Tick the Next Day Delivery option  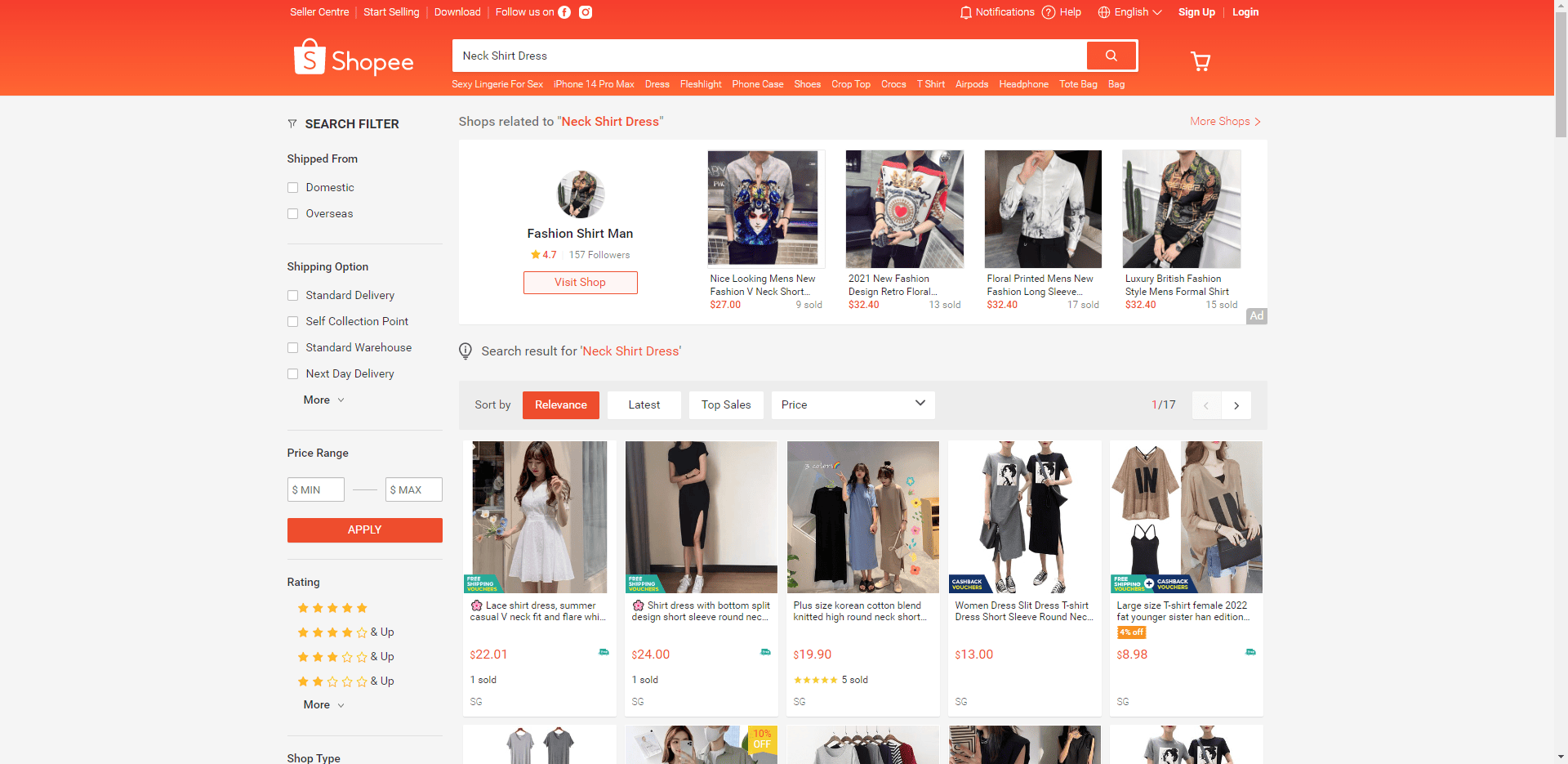[292, 374]
